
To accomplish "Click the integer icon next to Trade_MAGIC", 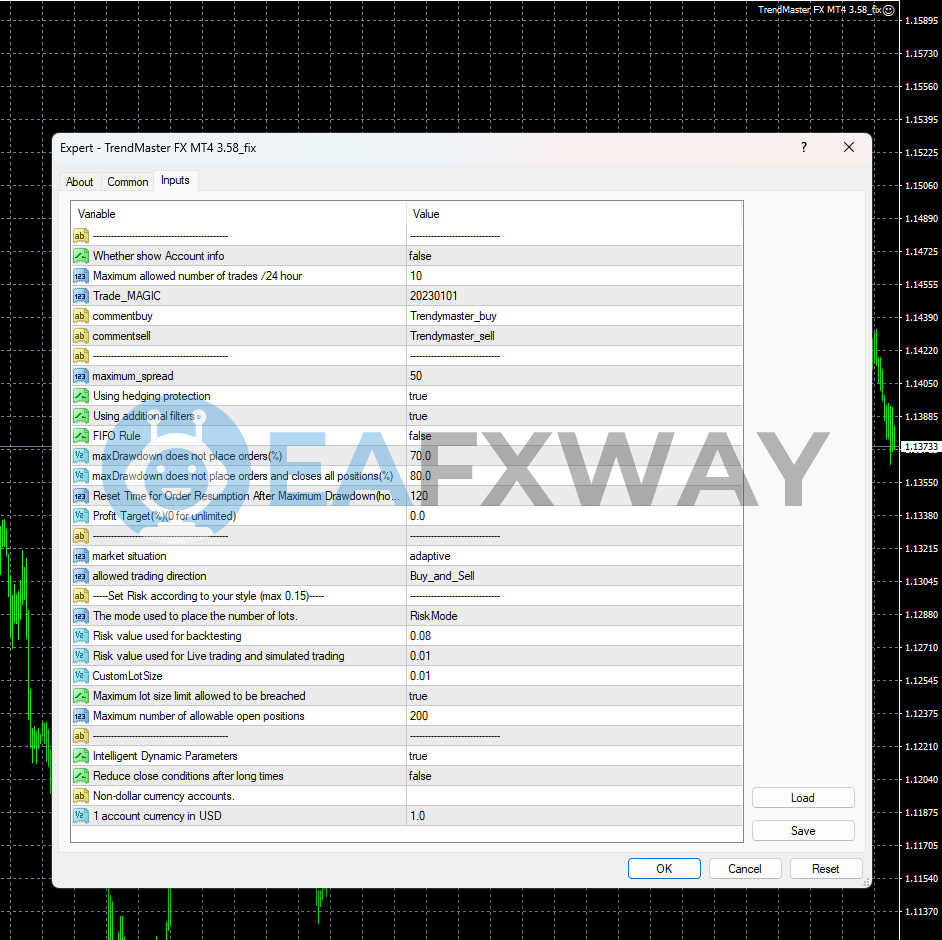I will 81,296.
